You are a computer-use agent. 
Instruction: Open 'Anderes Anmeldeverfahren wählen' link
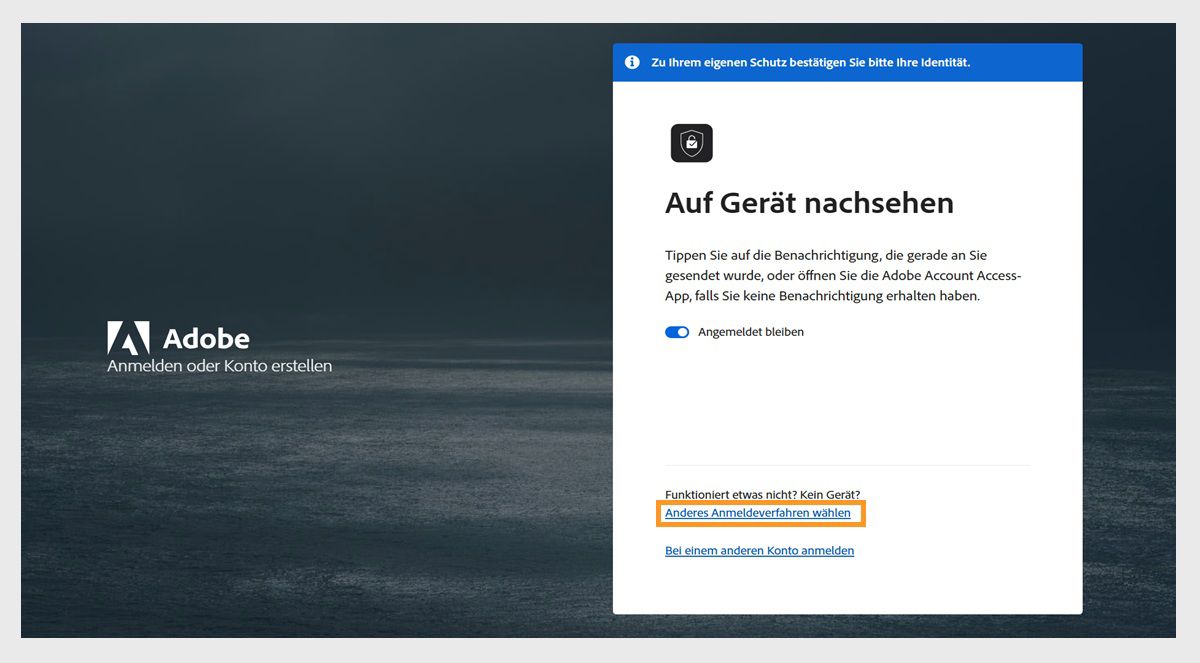click(x=758, y=513)
